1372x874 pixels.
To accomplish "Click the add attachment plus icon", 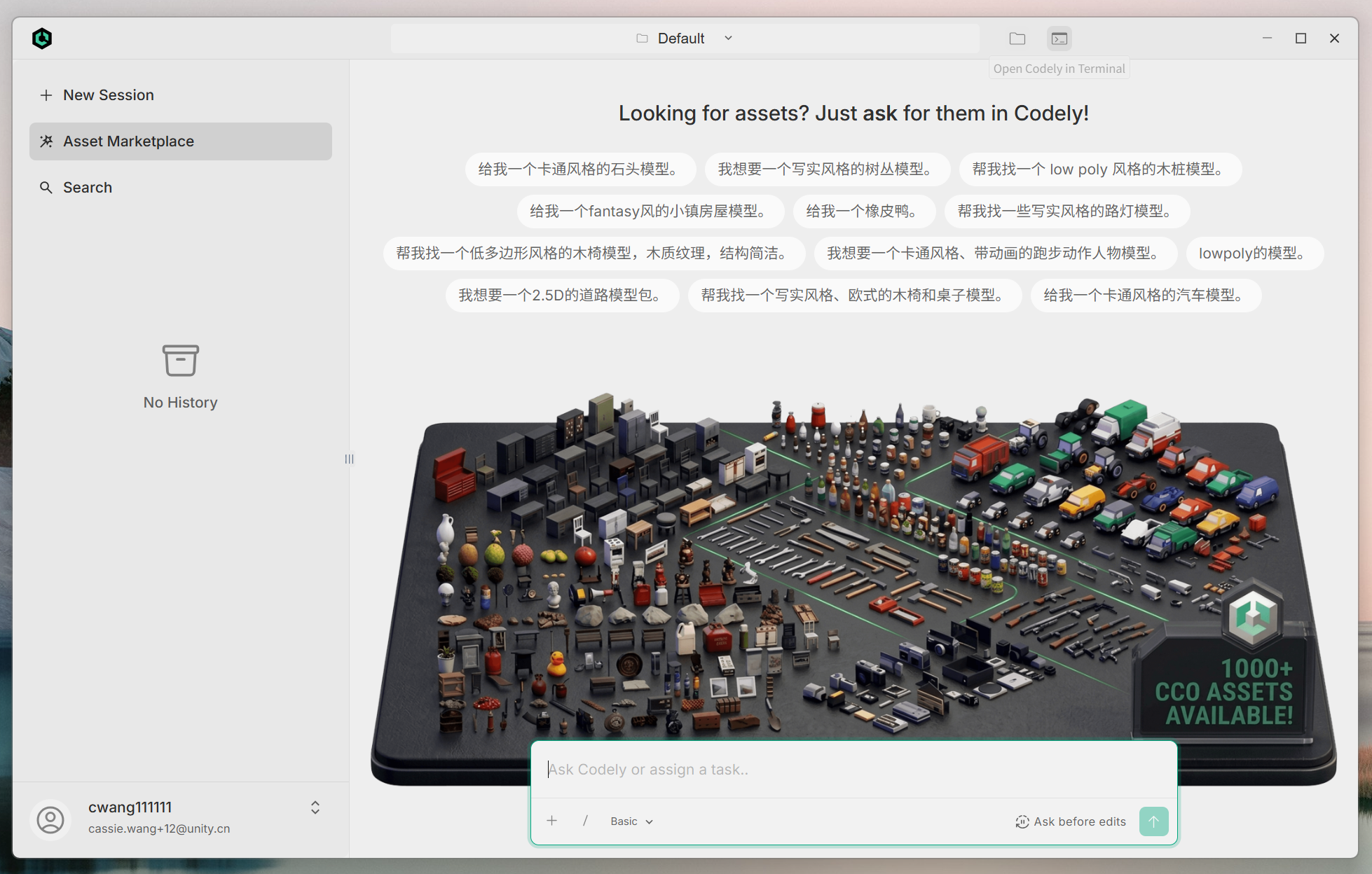I will (x=552, y=821).
